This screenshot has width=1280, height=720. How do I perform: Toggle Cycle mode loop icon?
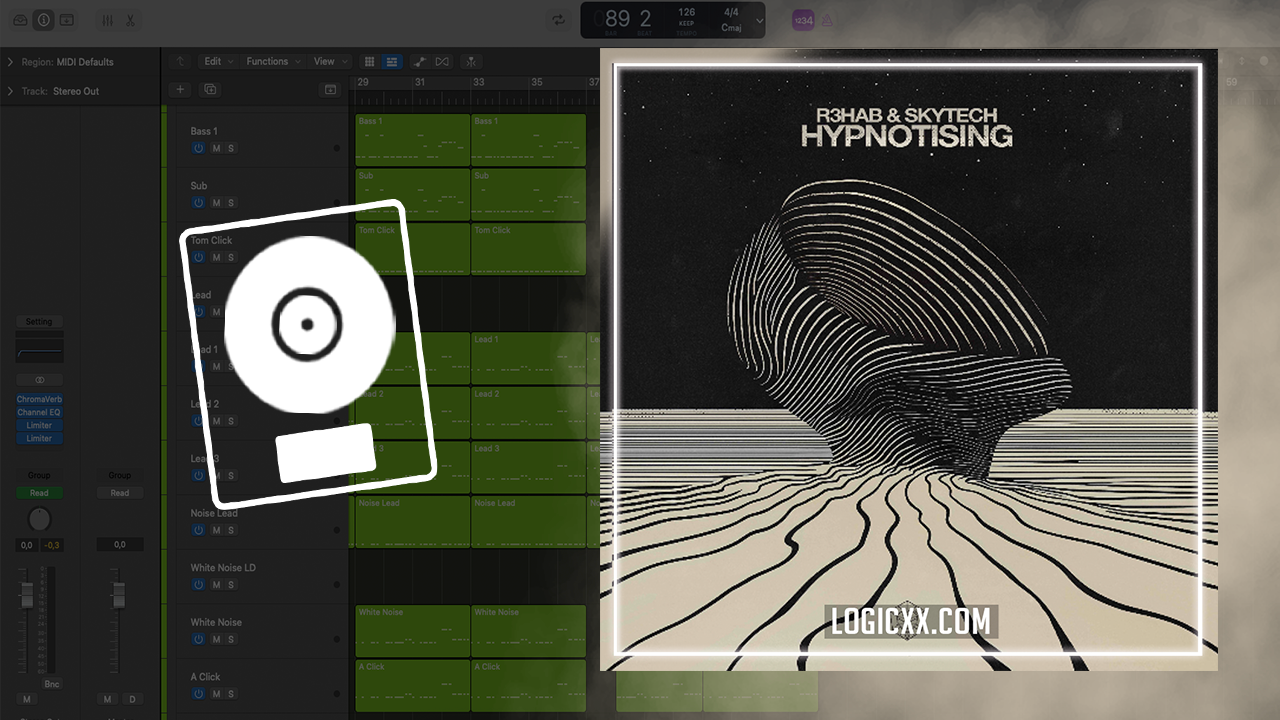coord(558,20)
